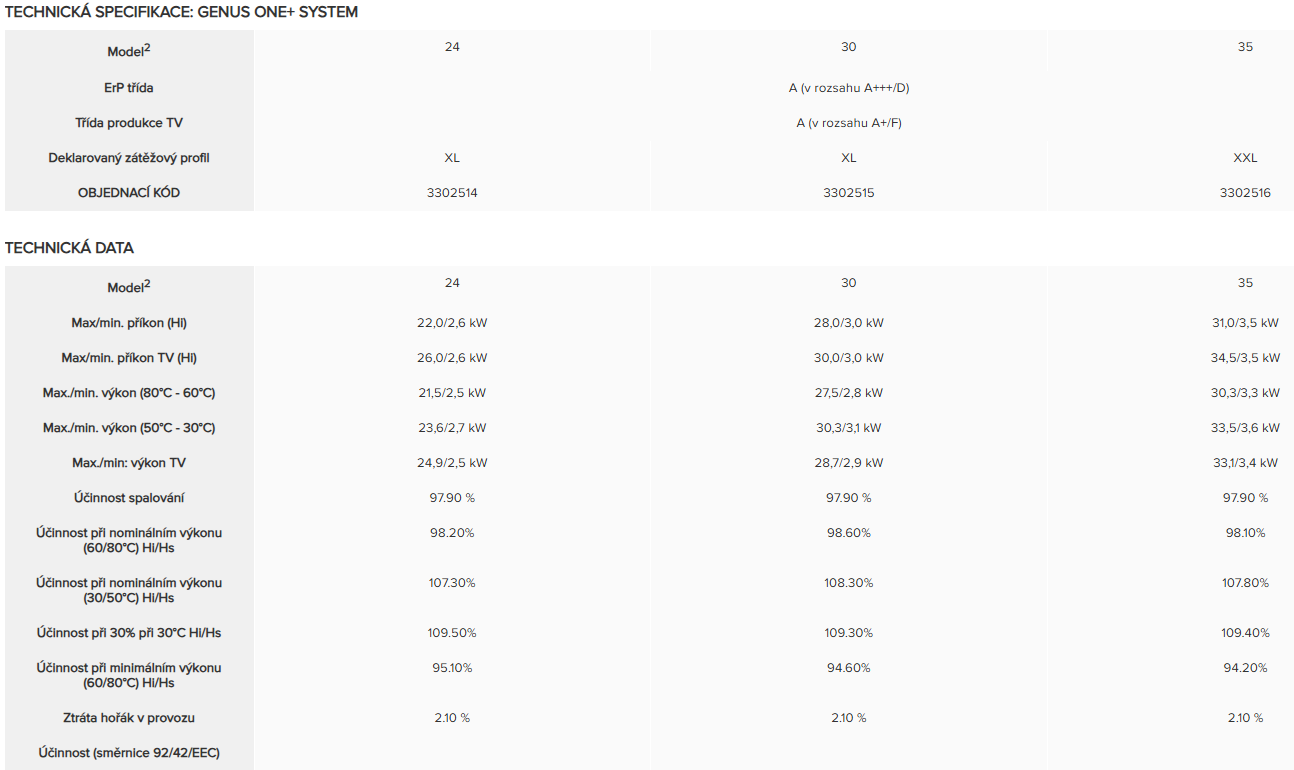Viewport: 1294px width, 770px height.
Task: Click the OBJEDNACÍ KÓD row label
Action: tap(129, 193)
